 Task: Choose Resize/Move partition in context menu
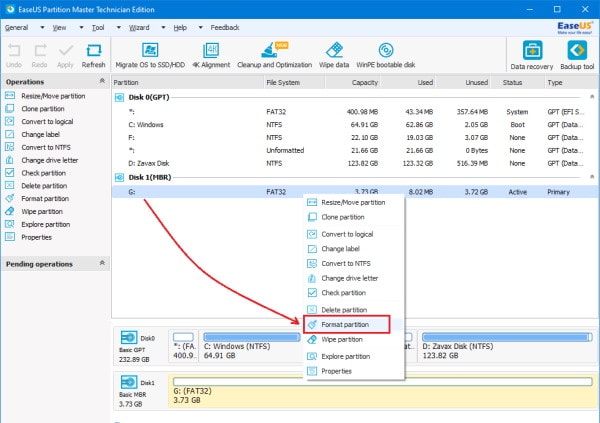(354, 203)
